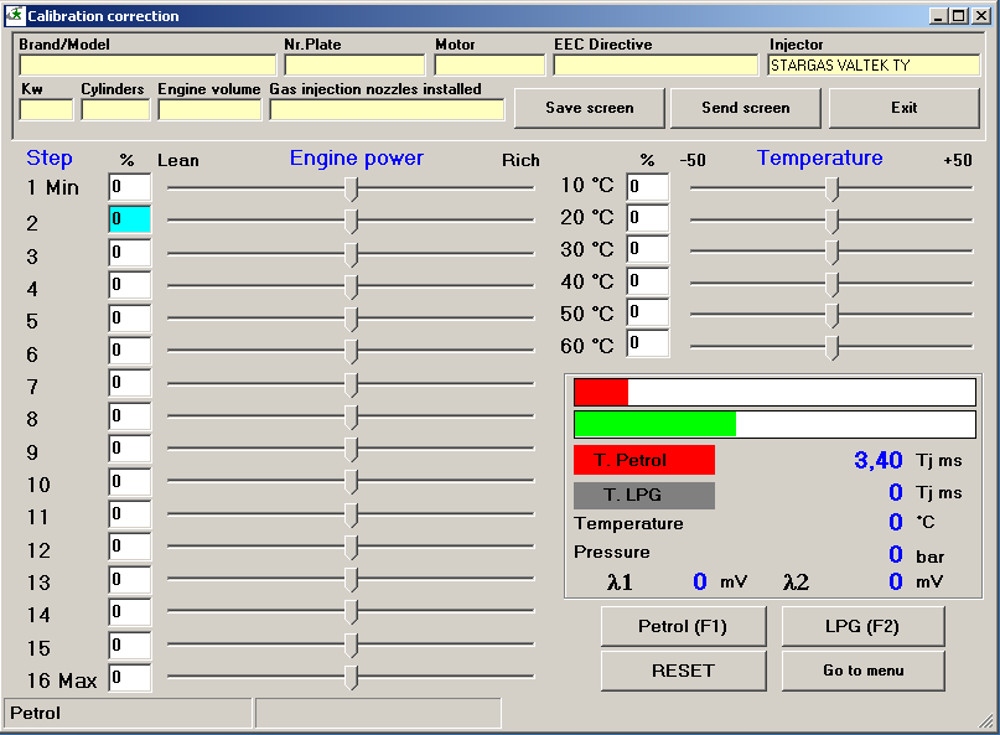
Task: Click the Gas injection nozzles installed field
Action: [x=386, y=110]
